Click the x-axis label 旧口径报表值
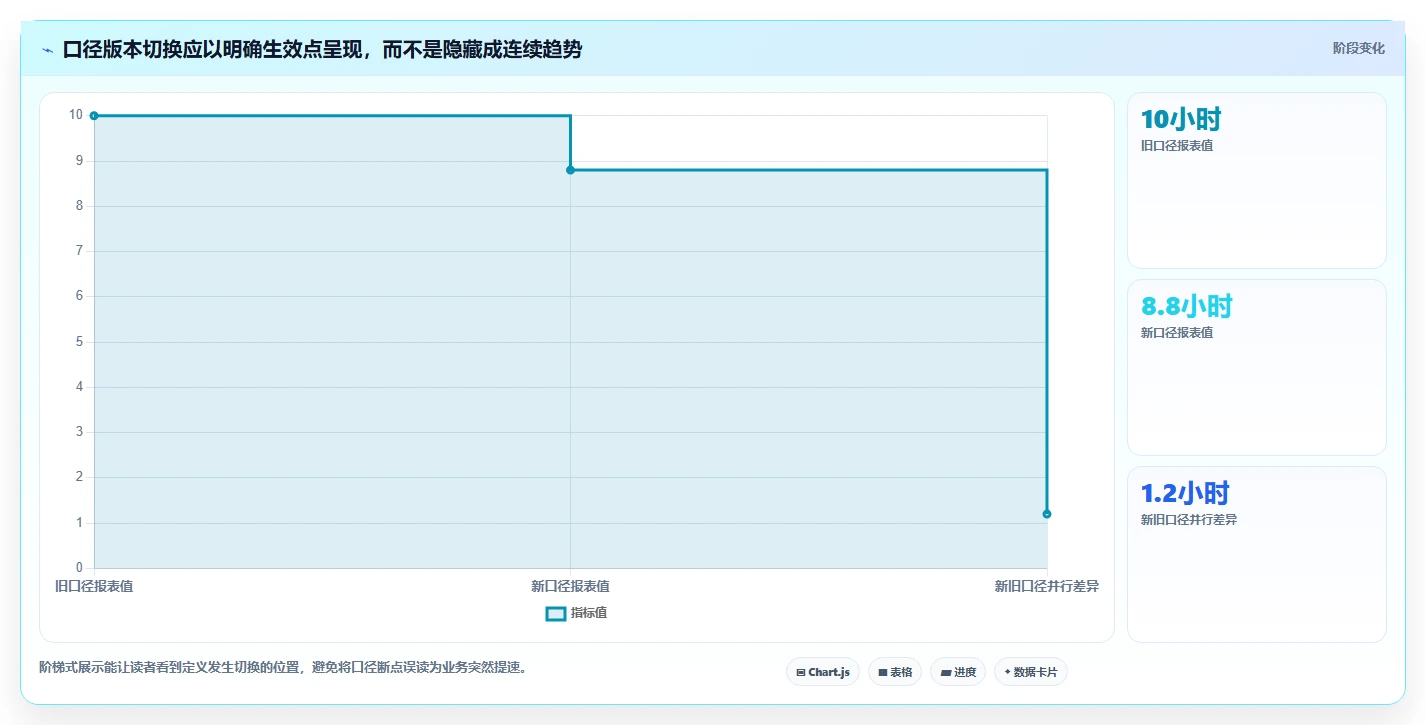Viewport: 1426px width, 725px height. click(x=94, y=586)
